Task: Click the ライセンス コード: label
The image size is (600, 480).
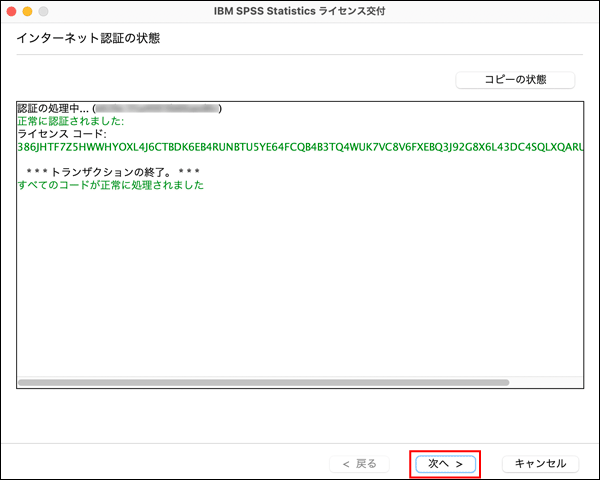Action: pyautogui.click(x=62, y=134)
